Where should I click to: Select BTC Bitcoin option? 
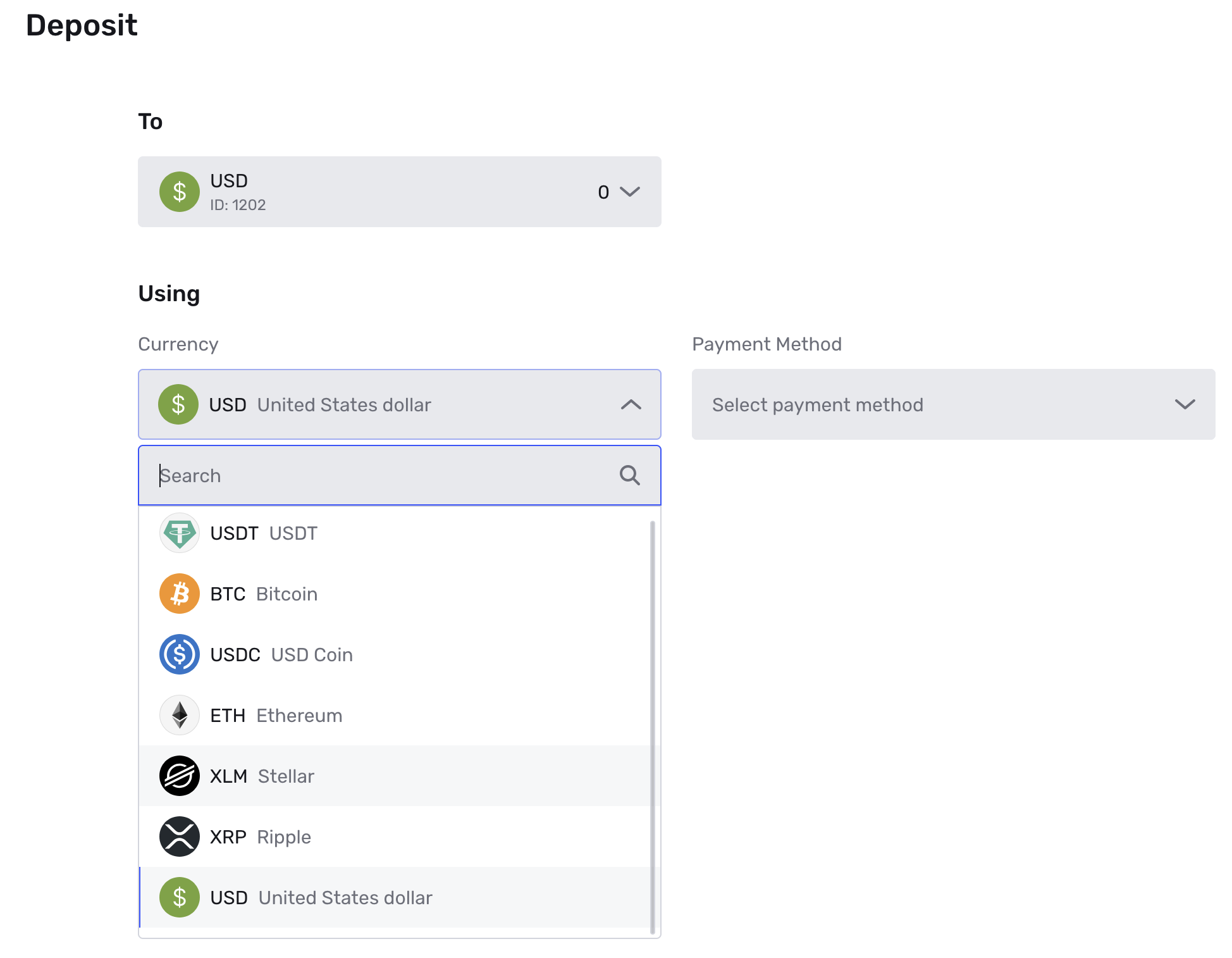(x=263, y=594)
